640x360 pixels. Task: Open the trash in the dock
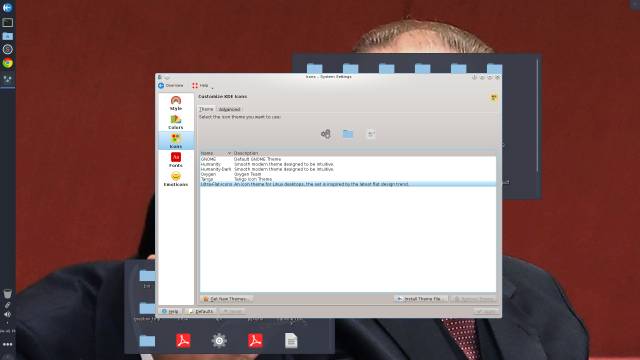[7, 293]
